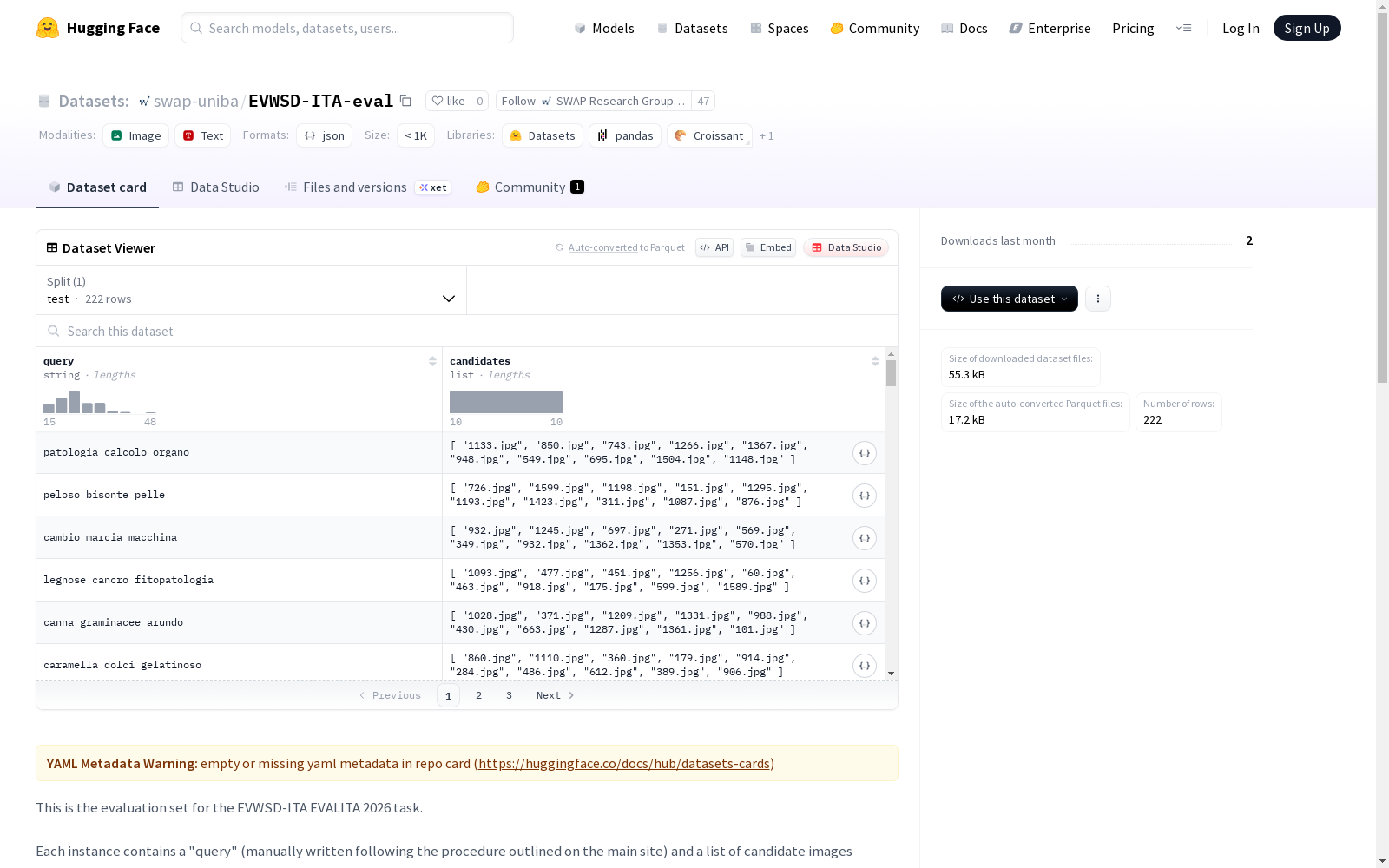The width and height of the screenshot is (1389, 868).
Task: Open Spaces in top navigation
Action: [x=780, y=28]
